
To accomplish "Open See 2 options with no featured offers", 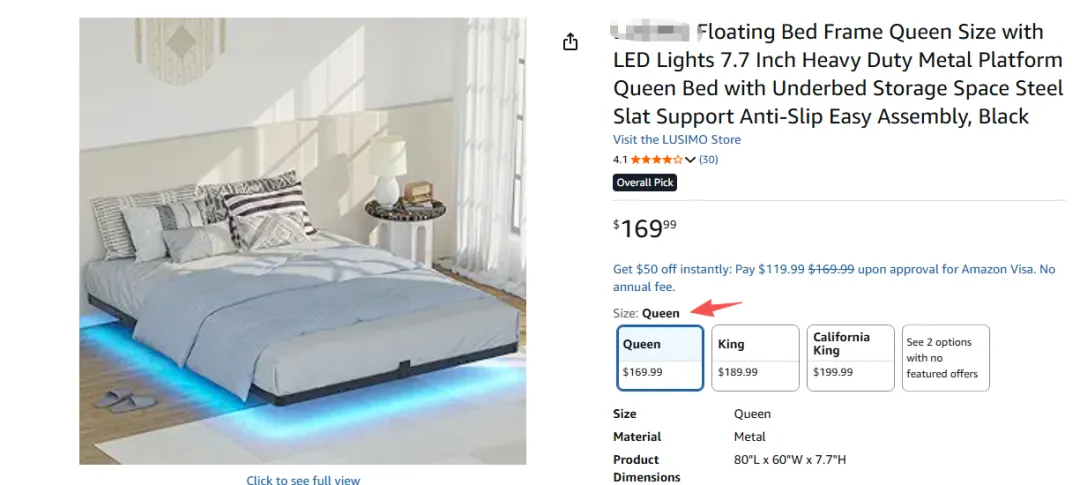I will coord(945,357).
